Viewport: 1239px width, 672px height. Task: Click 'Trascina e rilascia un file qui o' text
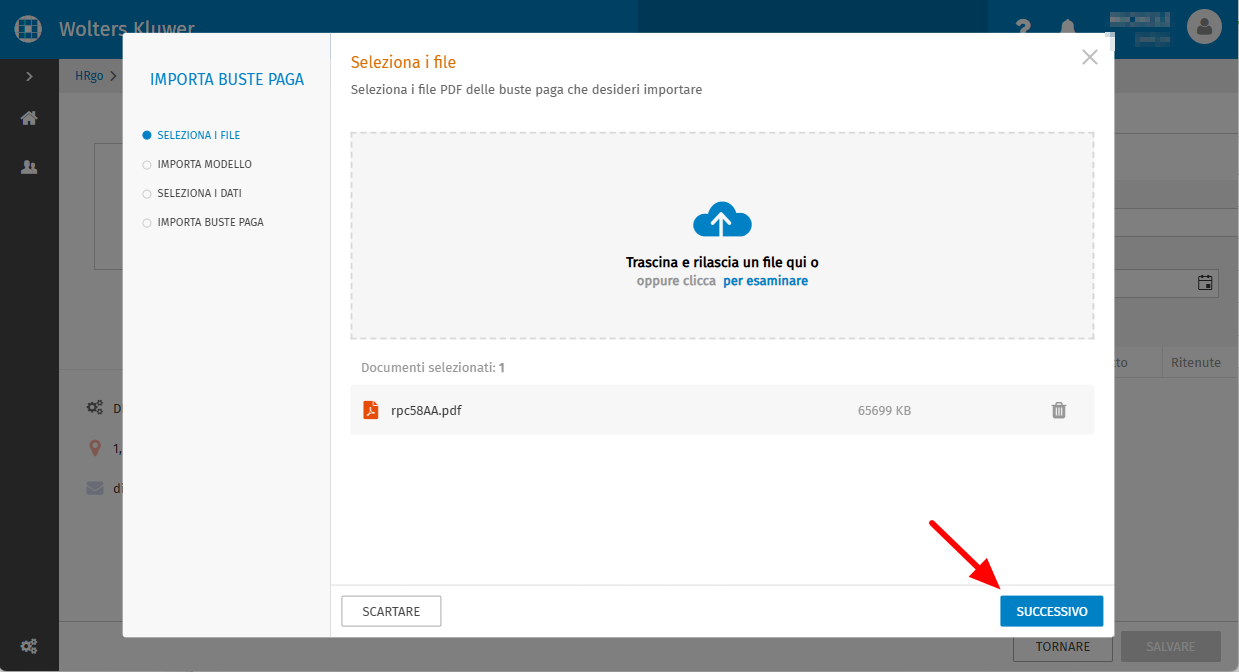coord(722,262)
